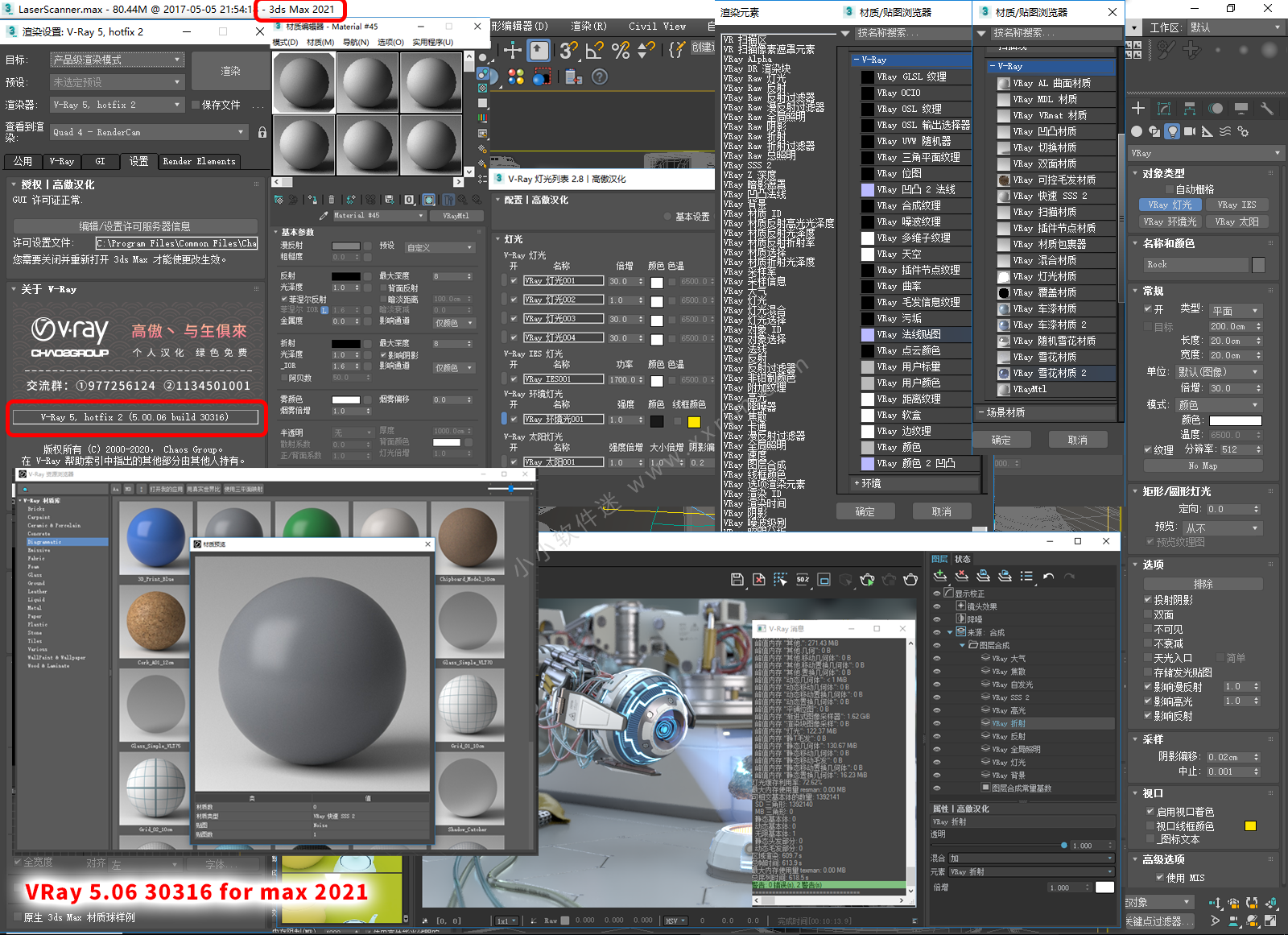
Task: Open the material editor colored spheres icon
Action: click(x=516, y=77)
